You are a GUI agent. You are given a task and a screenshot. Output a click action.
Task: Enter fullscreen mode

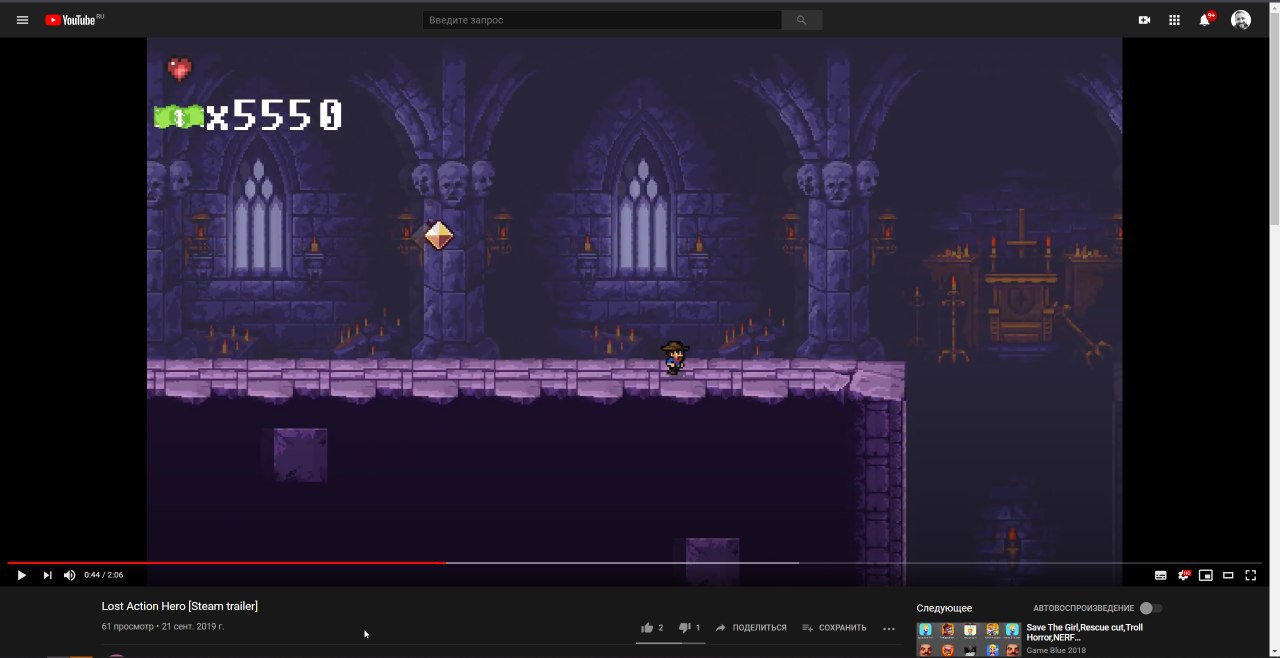(x=1250, y=575)
